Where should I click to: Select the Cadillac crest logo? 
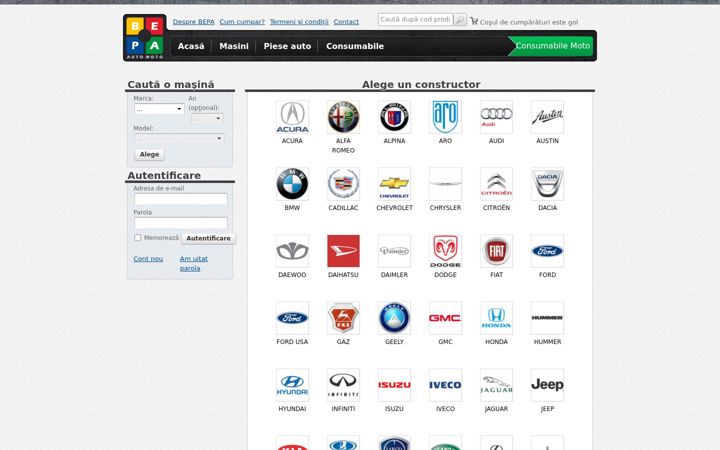tap(343, 184)
